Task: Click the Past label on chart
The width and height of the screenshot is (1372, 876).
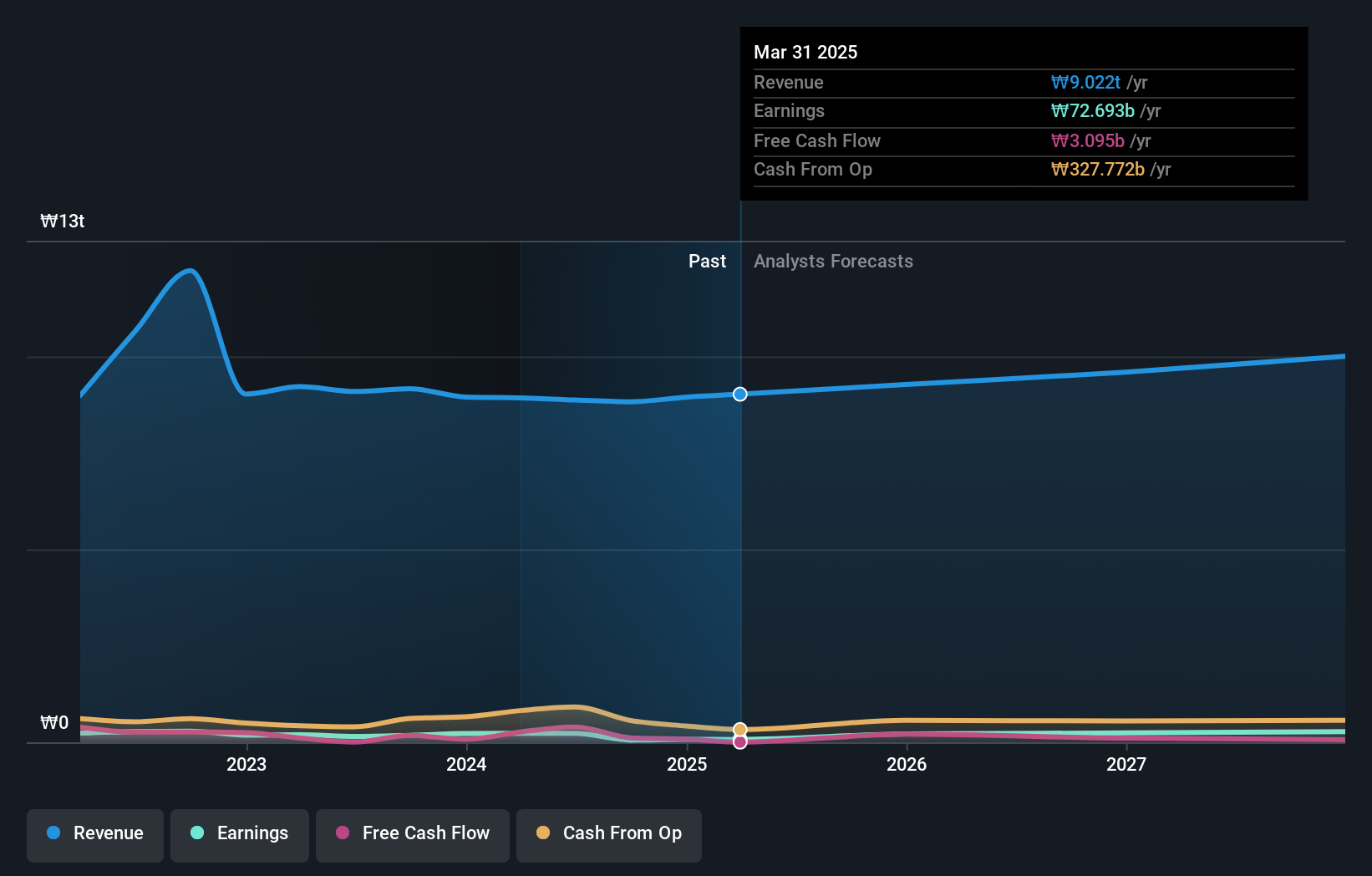Action: point(707,261)
